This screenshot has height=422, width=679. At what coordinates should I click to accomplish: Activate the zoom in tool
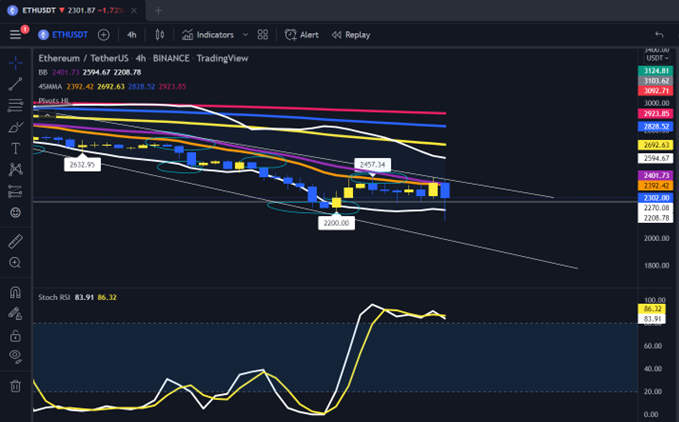click(x=16, y=263)
